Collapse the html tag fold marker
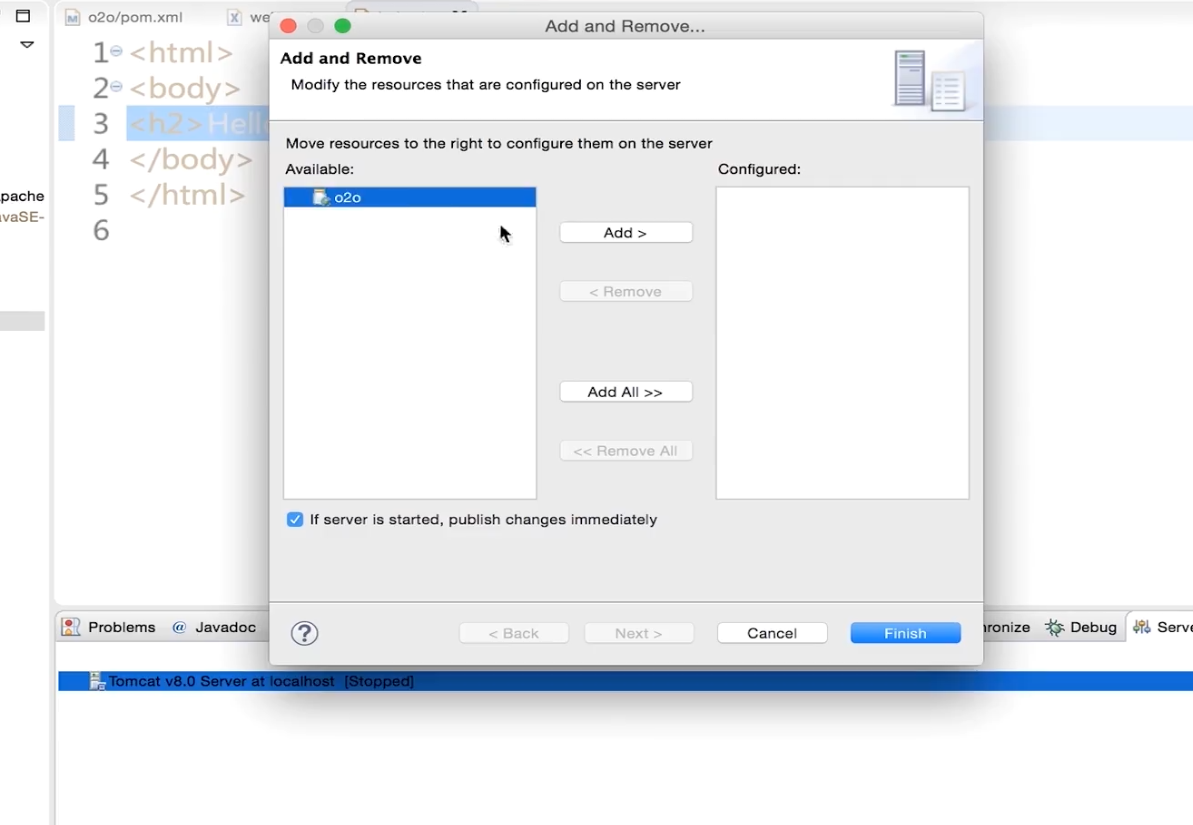1193x825 pixels. pyautogui.click(x=116, y=51)
